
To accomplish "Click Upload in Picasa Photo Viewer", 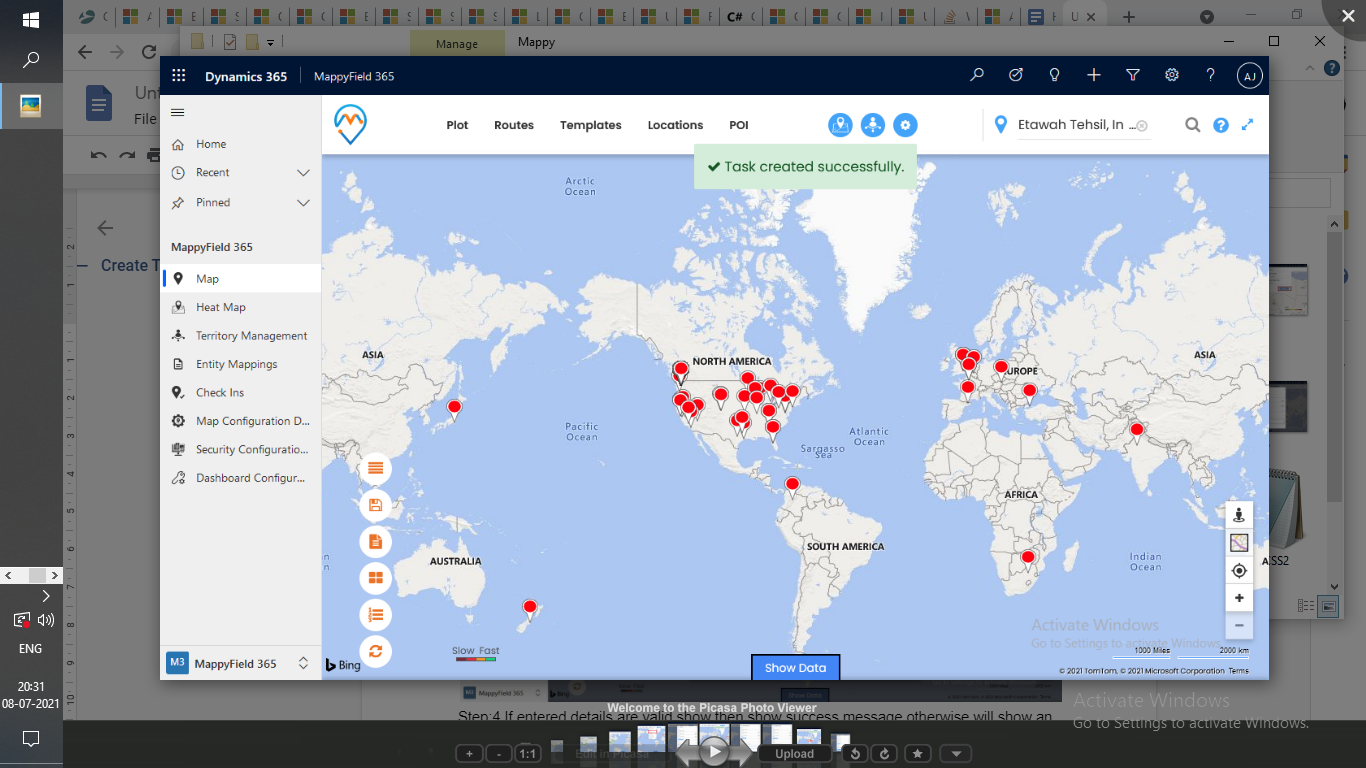I will tap(794, 753).
